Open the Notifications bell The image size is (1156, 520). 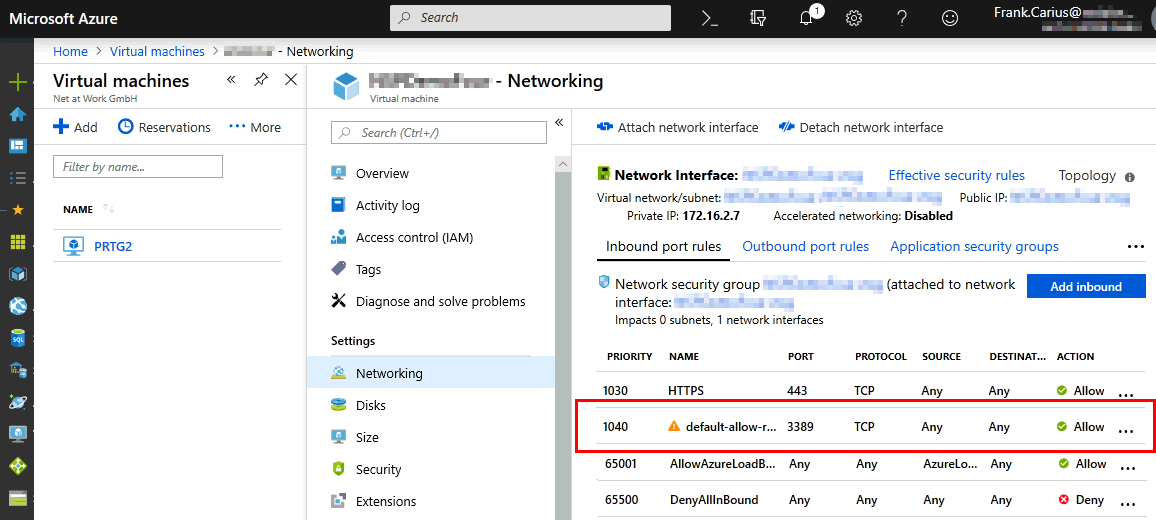click(x=807, y=18)
